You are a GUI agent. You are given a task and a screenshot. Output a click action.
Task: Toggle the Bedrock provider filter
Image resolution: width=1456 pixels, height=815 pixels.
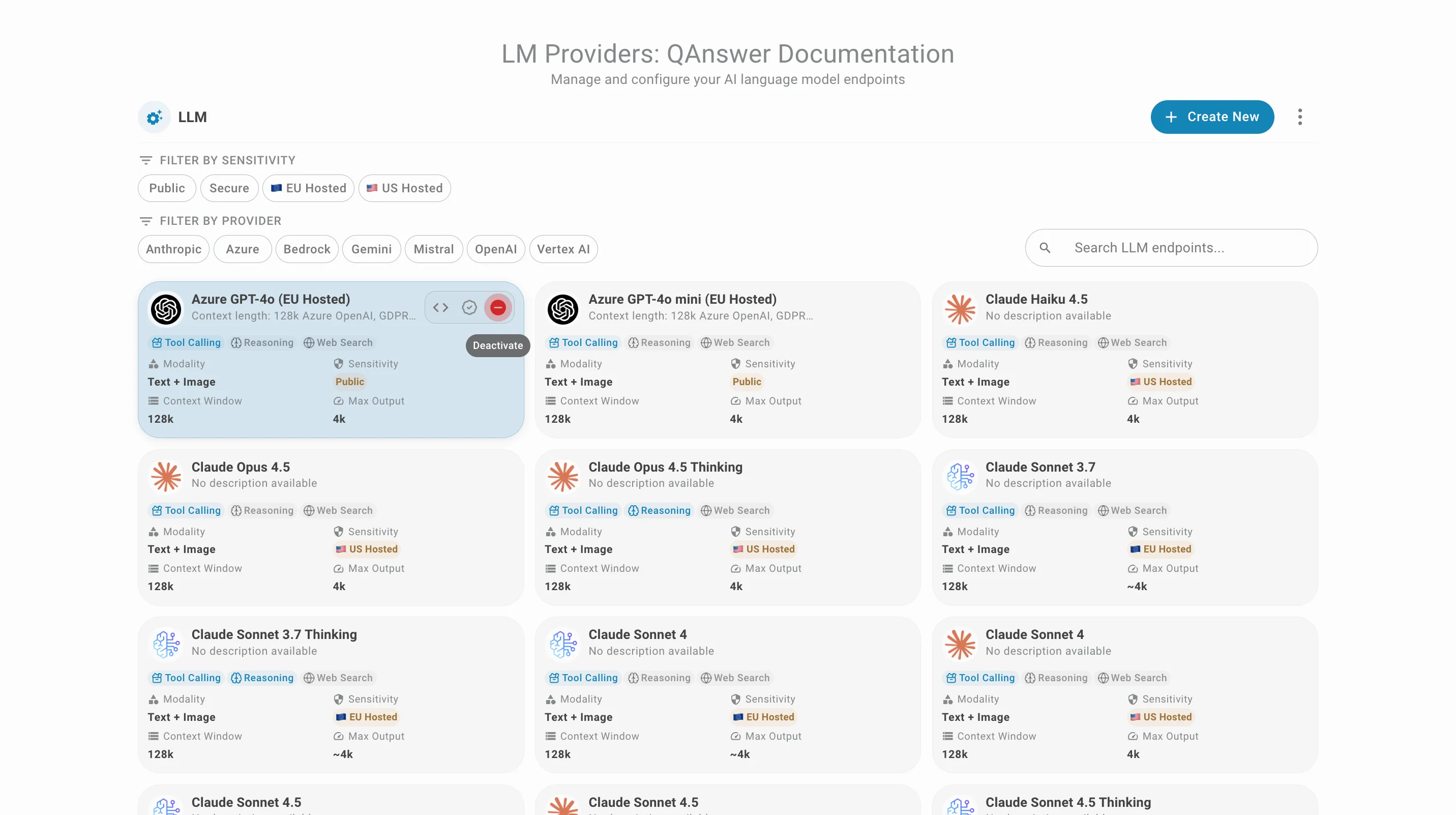coord(307,249)
